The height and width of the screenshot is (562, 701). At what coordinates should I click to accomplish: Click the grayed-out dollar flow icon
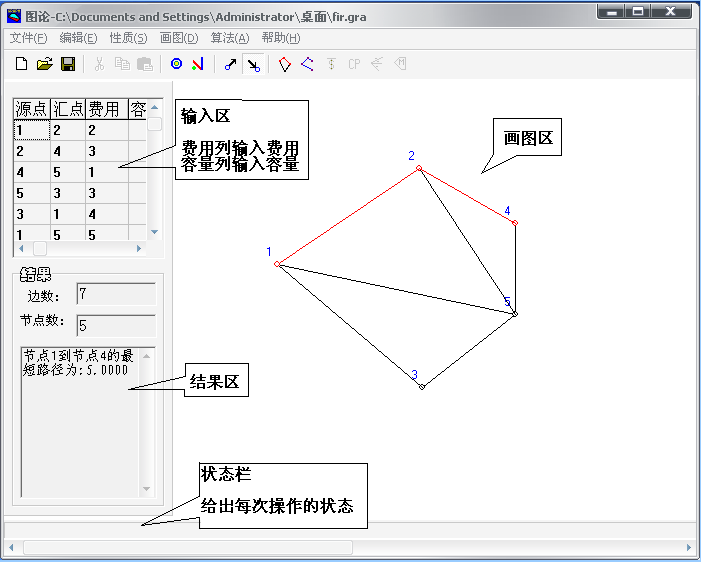pyautogui.click(x=331, y=64)
